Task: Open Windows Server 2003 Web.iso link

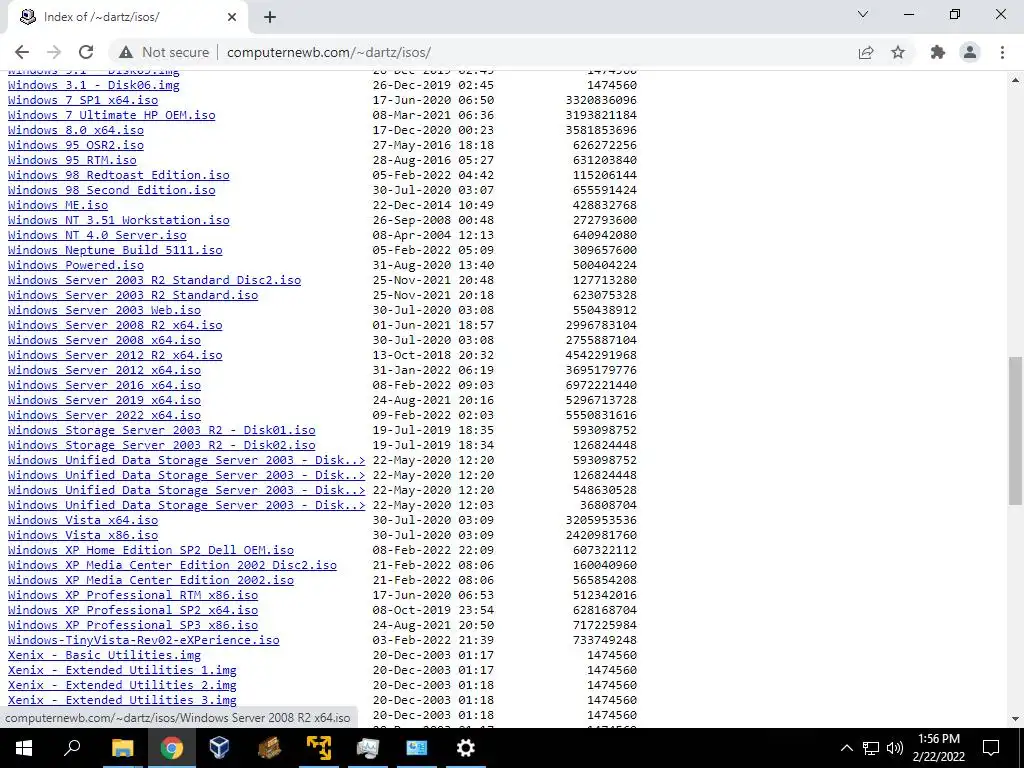Action: (104, 310)
